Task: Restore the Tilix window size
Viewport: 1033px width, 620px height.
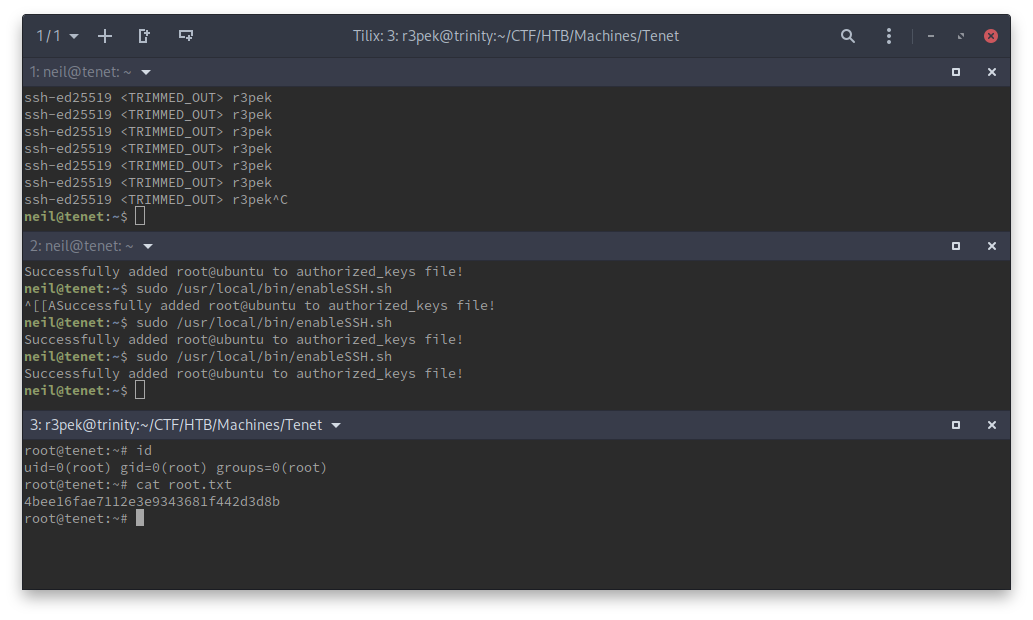Action: pos(961,36)
